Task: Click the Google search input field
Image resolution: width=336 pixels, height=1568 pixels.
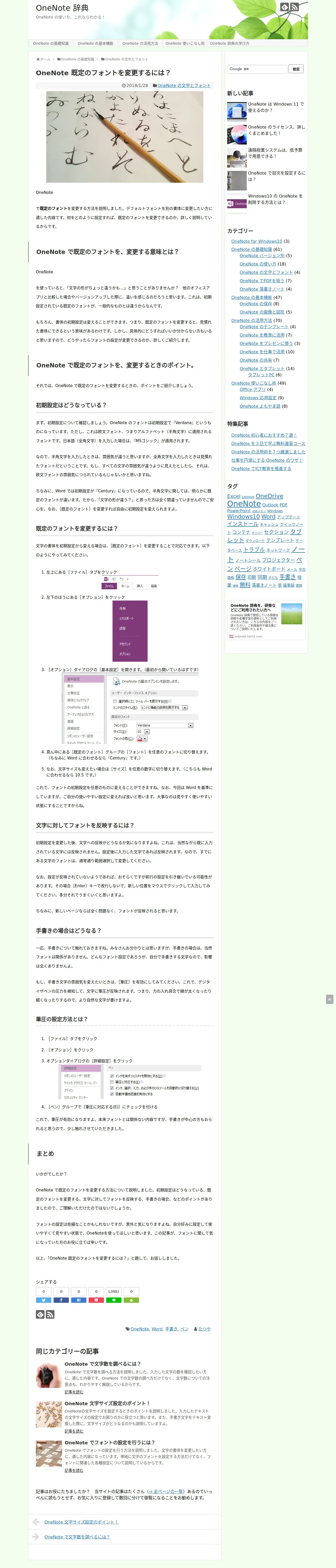Action: (x=257, y=70)
